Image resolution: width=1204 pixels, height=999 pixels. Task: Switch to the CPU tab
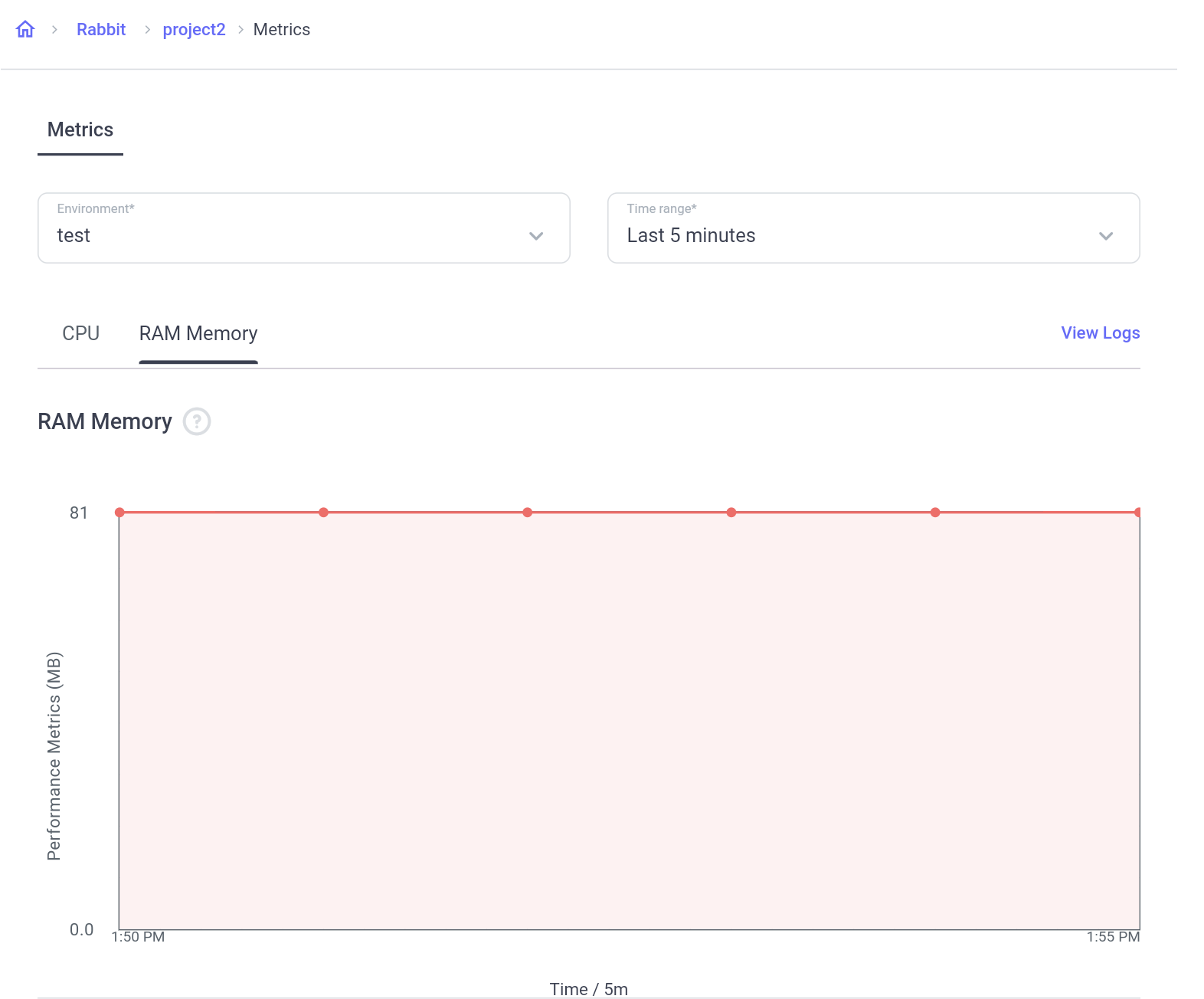pyautogui.click(x=80, y=333)
